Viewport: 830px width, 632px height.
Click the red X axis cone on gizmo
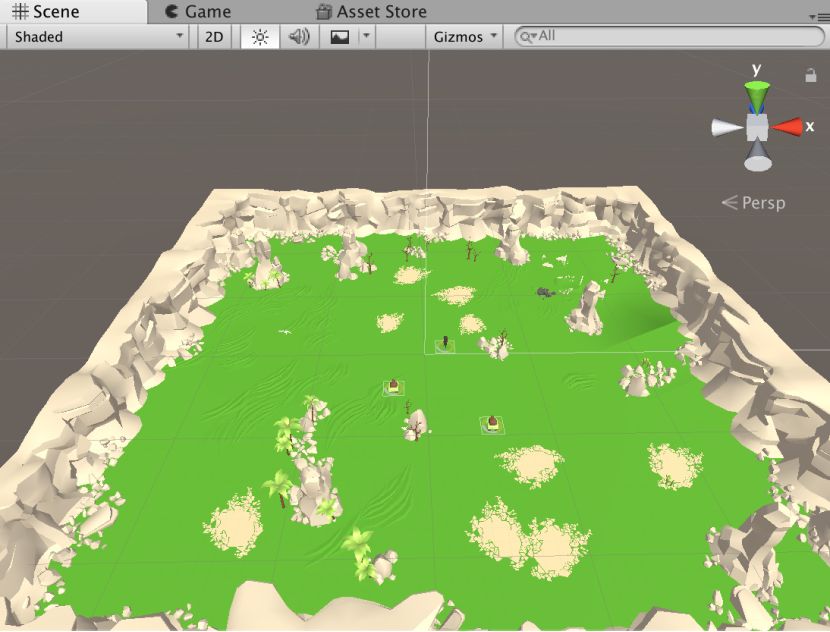[789, 127]
